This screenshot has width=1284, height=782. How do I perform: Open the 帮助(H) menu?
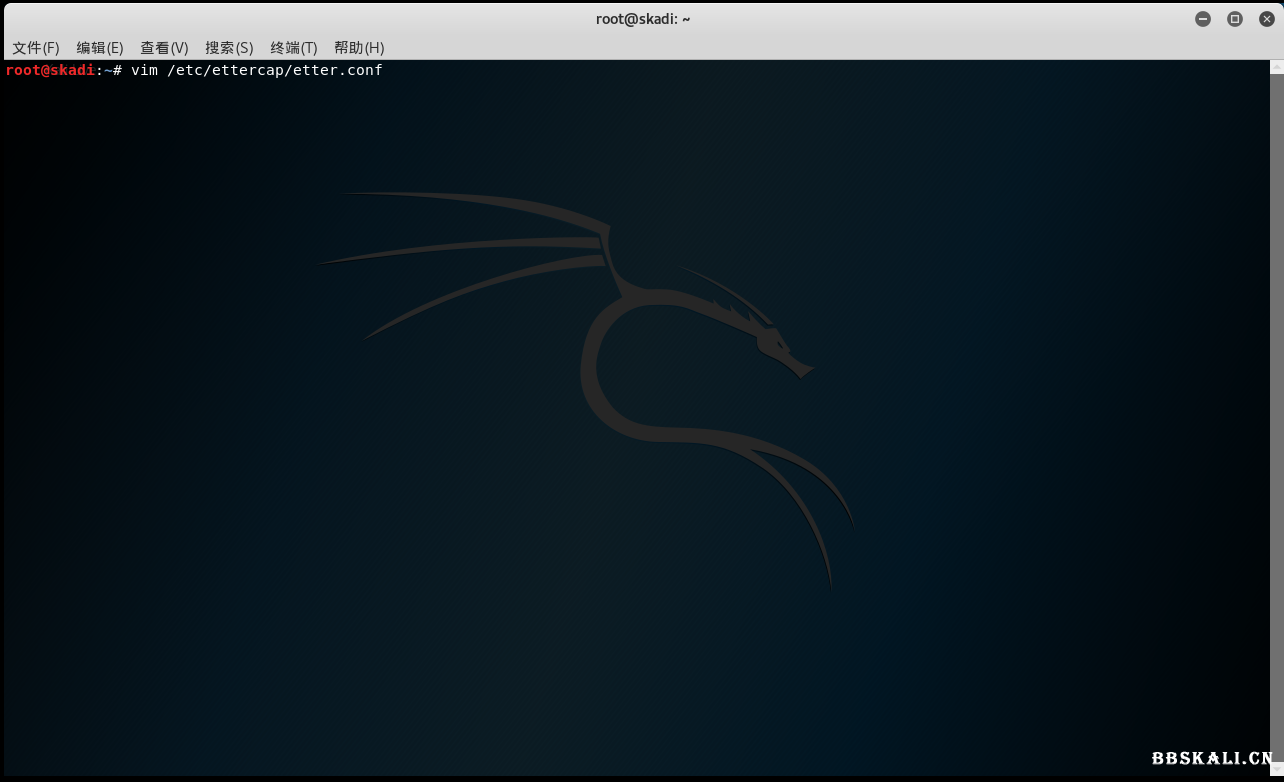[x=359, y=48]
